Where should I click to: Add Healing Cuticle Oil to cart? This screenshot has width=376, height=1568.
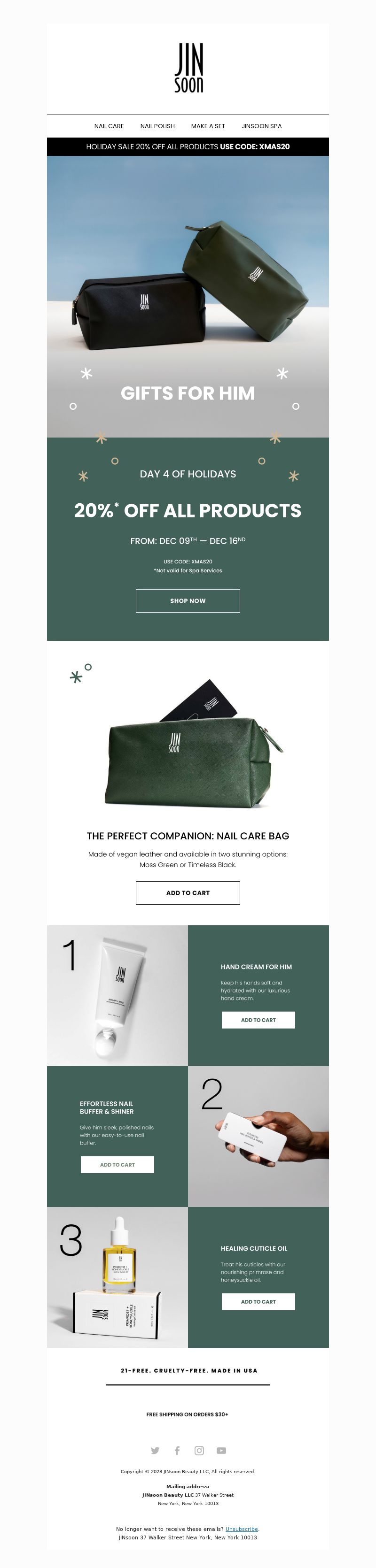coord(258,1302)
